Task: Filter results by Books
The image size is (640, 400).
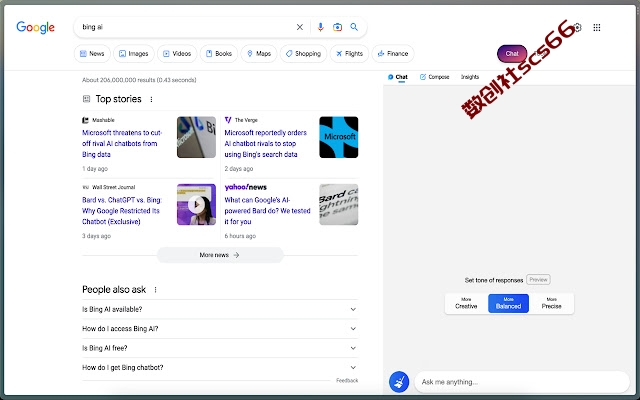Action: click(219, 53)
